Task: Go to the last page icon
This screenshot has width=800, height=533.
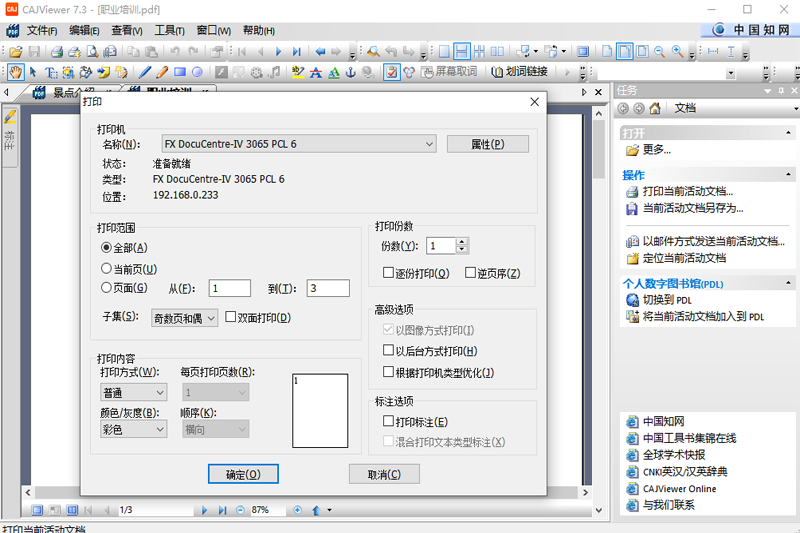Action: pos(297,51)
